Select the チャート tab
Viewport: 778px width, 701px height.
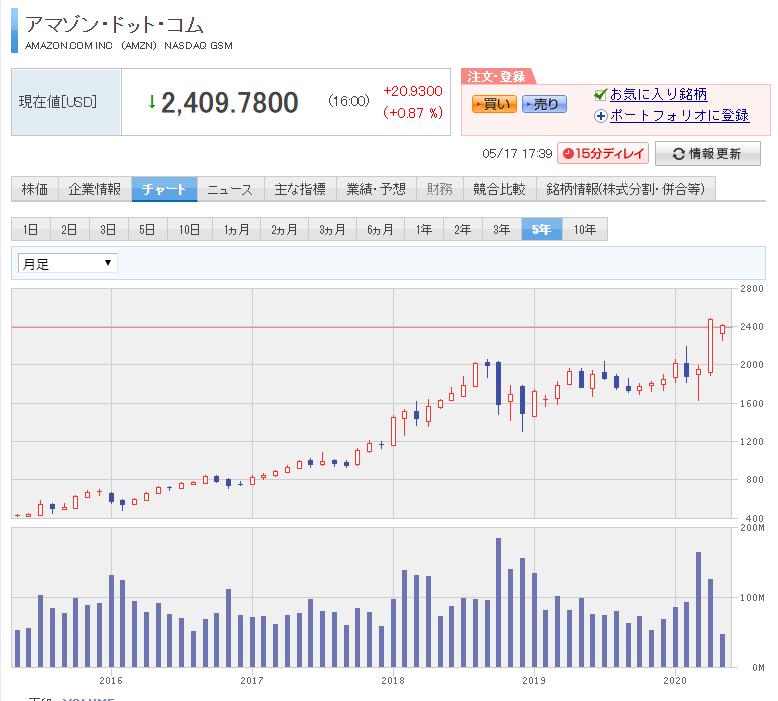(164, 189)
